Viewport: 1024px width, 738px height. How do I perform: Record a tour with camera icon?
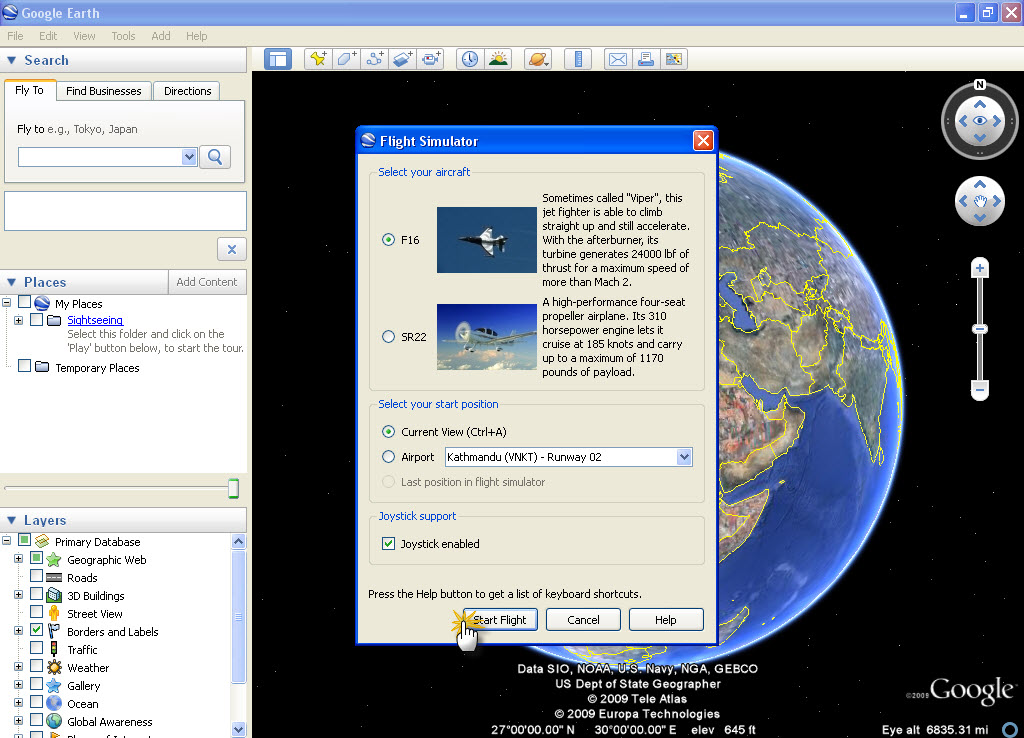point(430,59)
